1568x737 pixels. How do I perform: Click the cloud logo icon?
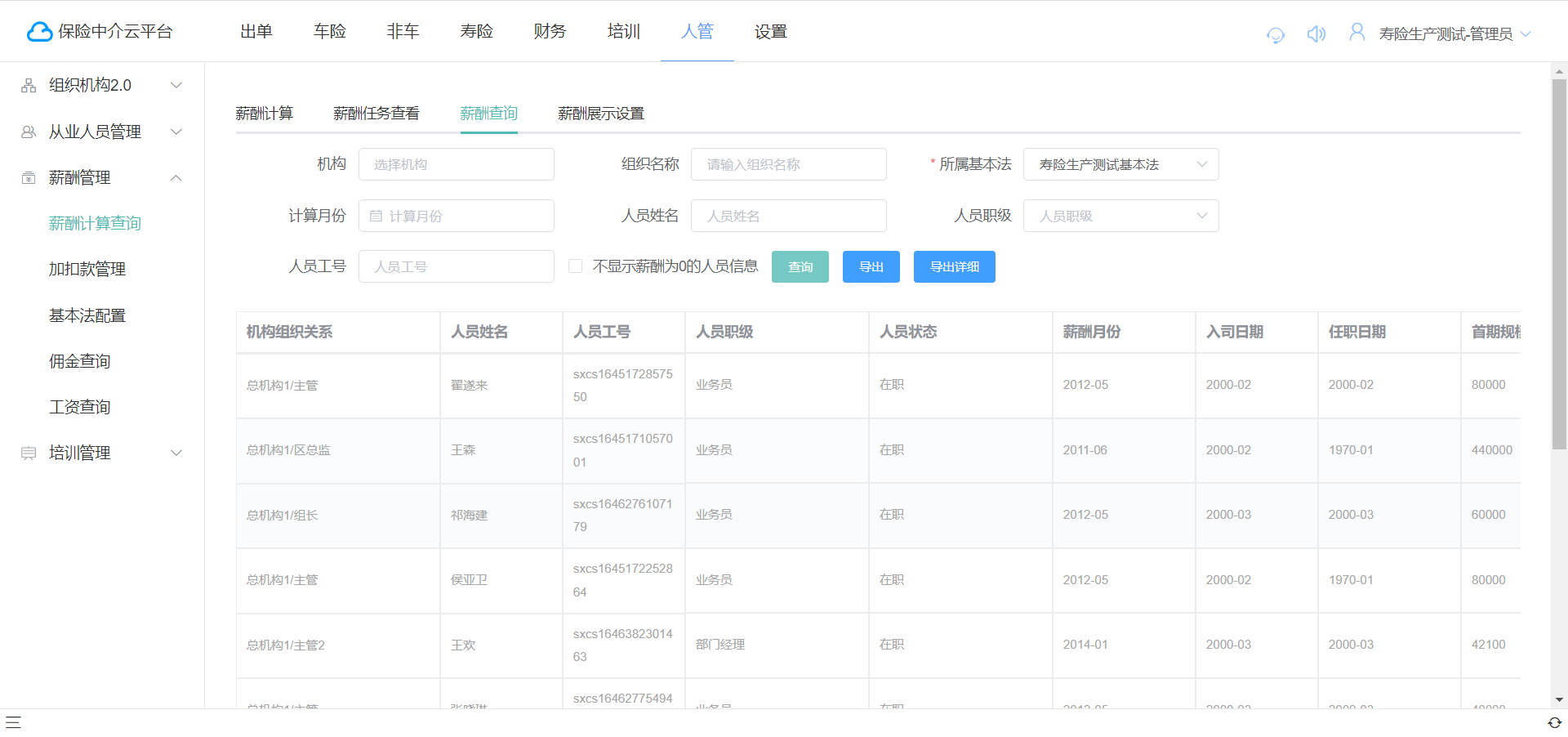(39, 32)
